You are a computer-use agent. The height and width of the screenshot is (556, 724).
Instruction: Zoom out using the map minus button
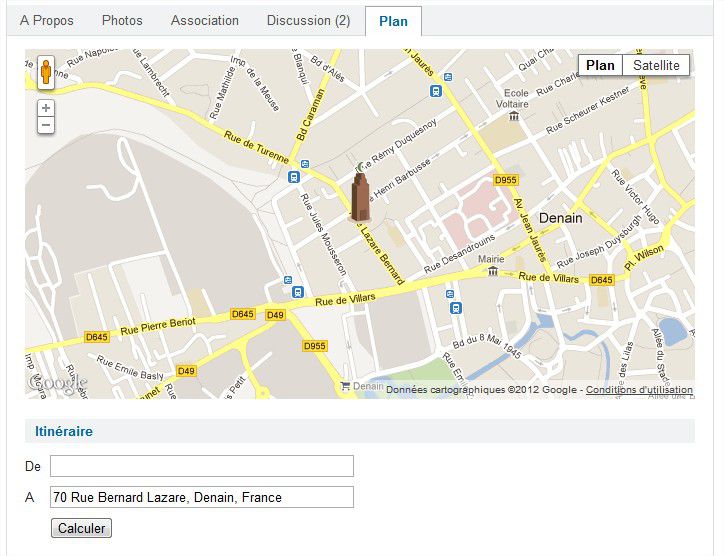tap(46, 125)
